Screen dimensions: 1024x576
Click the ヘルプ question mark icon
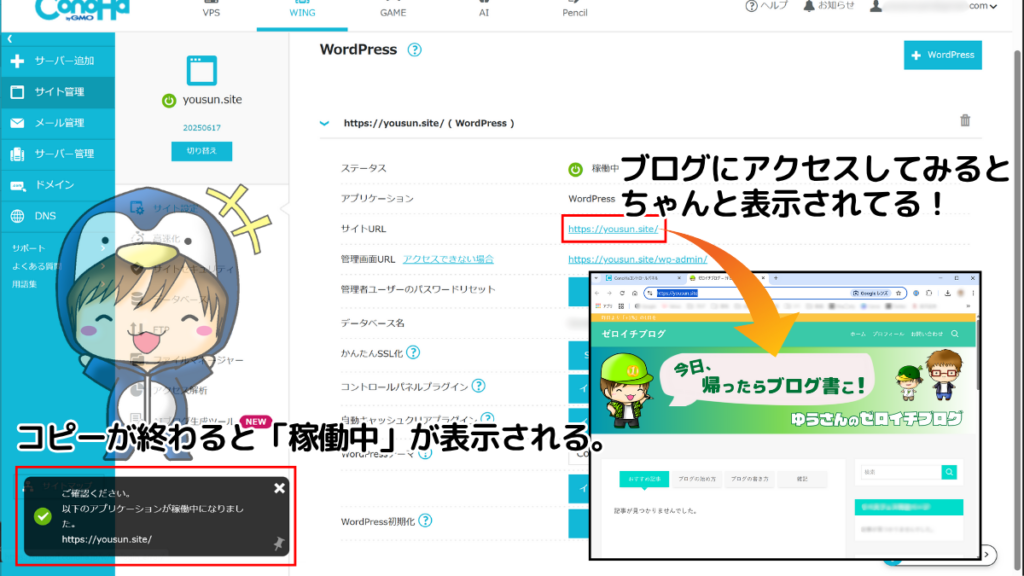(751, 6)
